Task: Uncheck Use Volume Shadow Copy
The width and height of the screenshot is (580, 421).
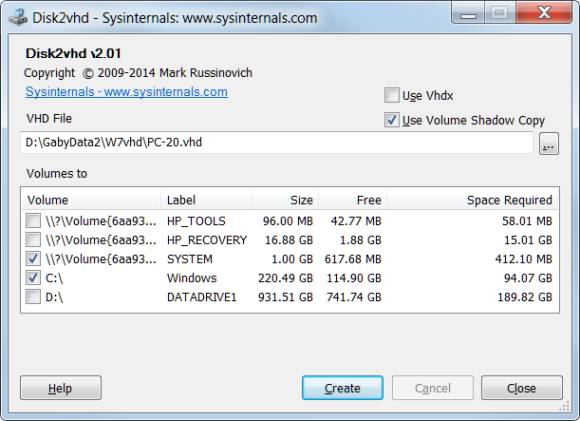Action: (392, 120)
